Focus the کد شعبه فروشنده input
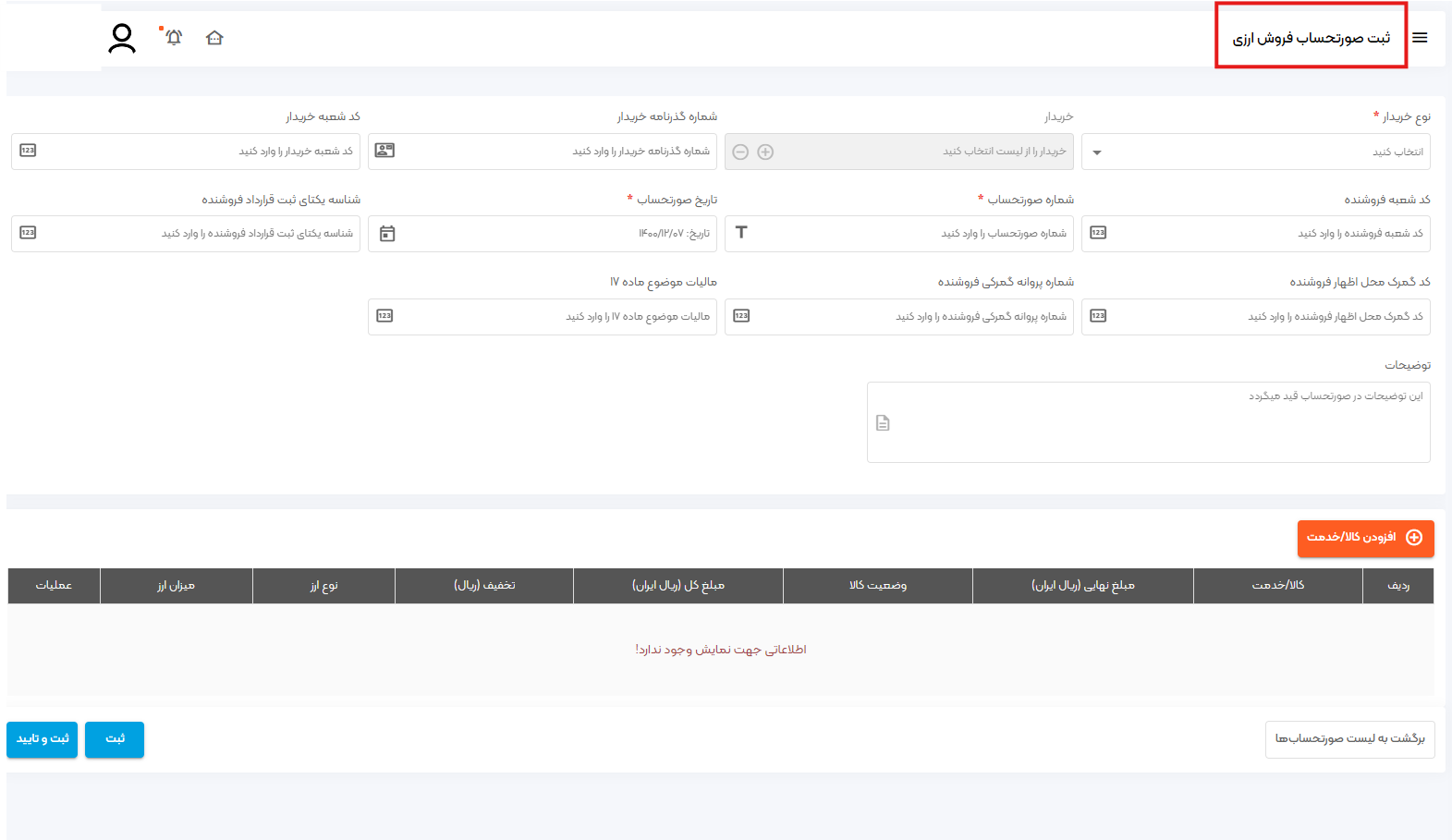 tap(1256, 234)
